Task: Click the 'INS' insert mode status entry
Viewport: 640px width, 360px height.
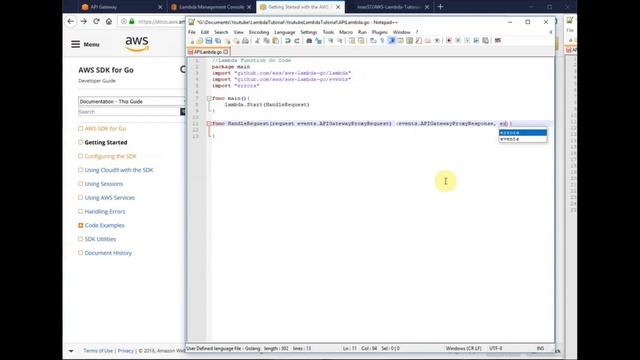Action: pyautogui.click(x=540, y=349)
